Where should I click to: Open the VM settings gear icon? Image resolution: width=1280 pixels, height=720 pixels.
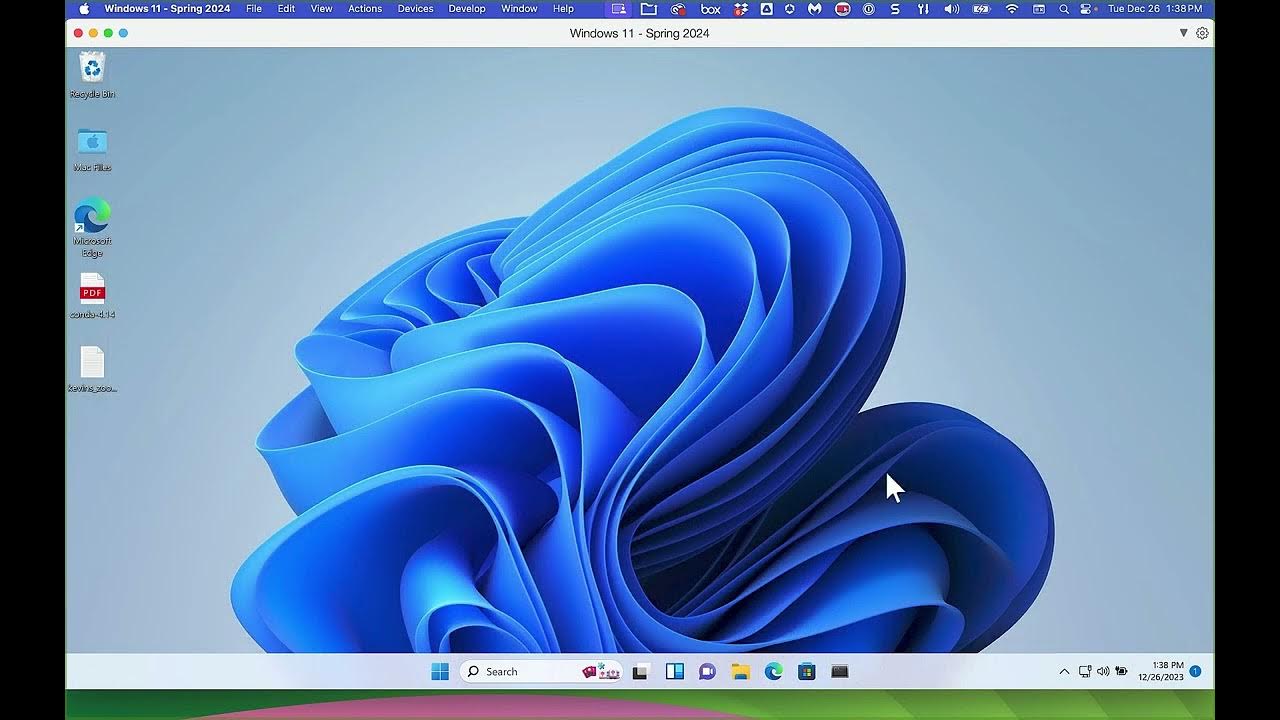tap(1202, 33)
